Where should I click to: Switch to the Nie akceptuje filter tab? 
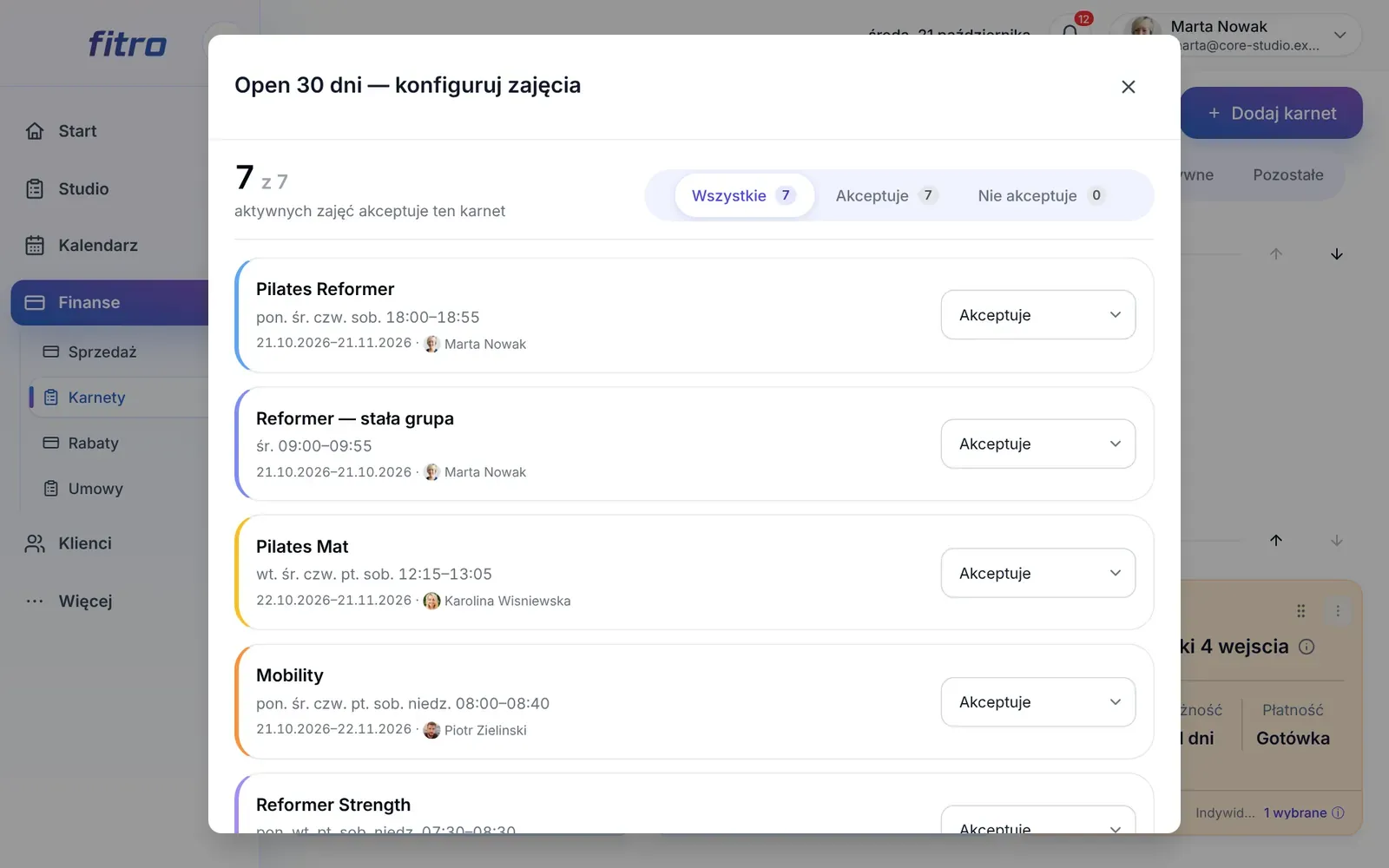[x=1041, y=195]
